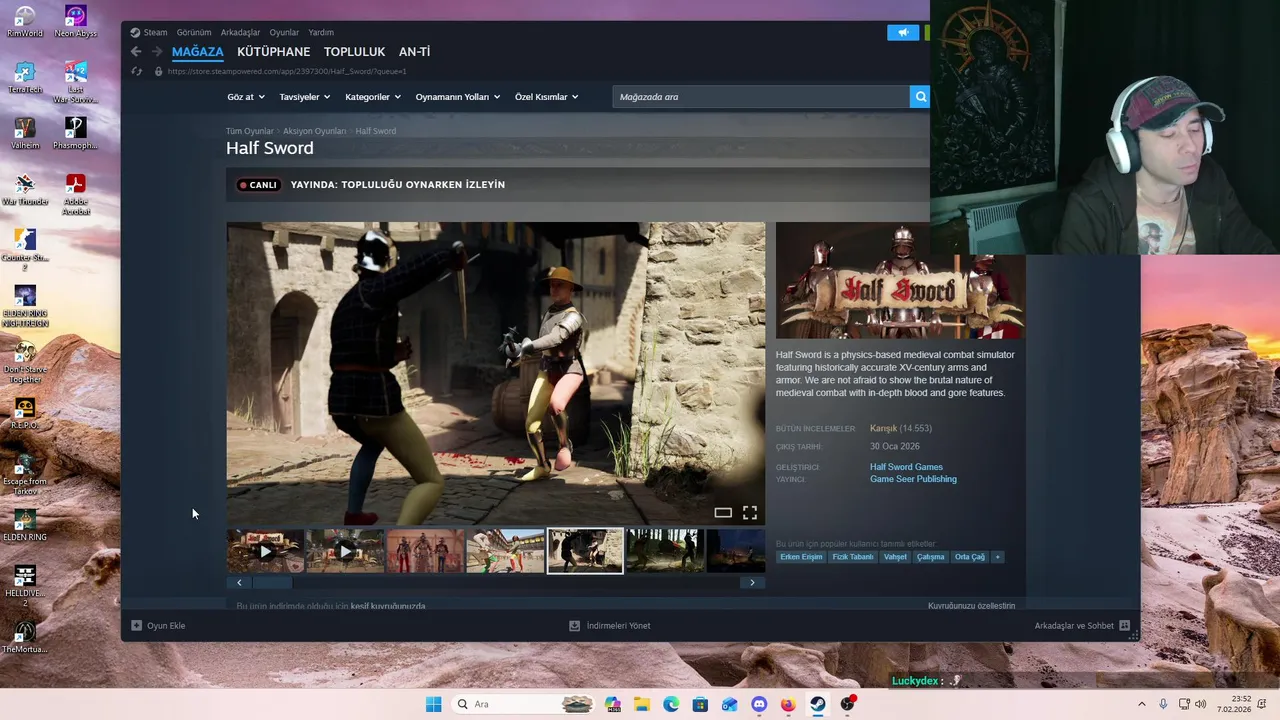Toggle theater mode in media viewer
Image resolution: width=1280 pixels, height=720 pixels.
(x=723, y=513)
